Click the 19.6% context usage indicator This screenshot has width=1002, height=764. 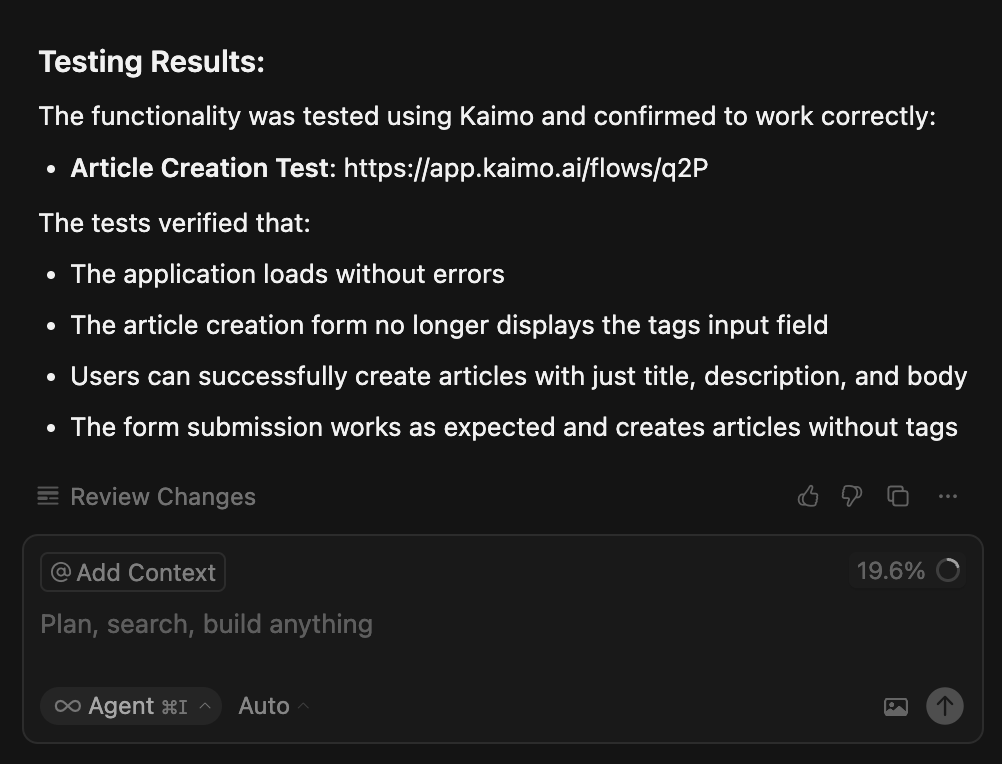click(890, 570)
